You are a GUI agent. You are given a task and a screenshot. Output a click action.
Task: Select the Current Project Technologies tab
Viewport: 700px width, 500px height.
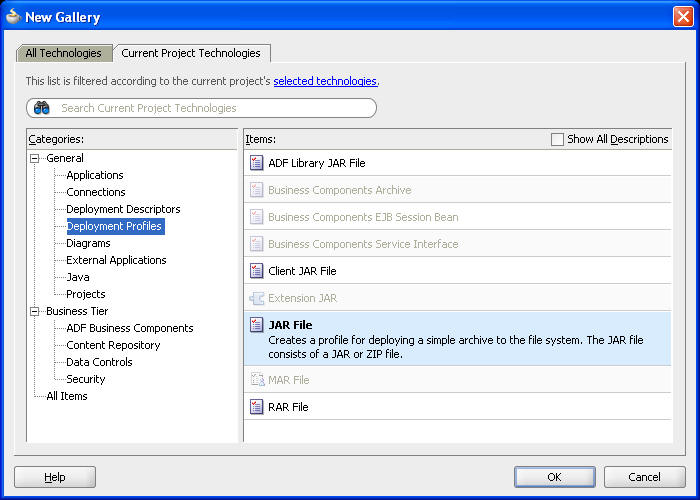click(x=191, y=53)
